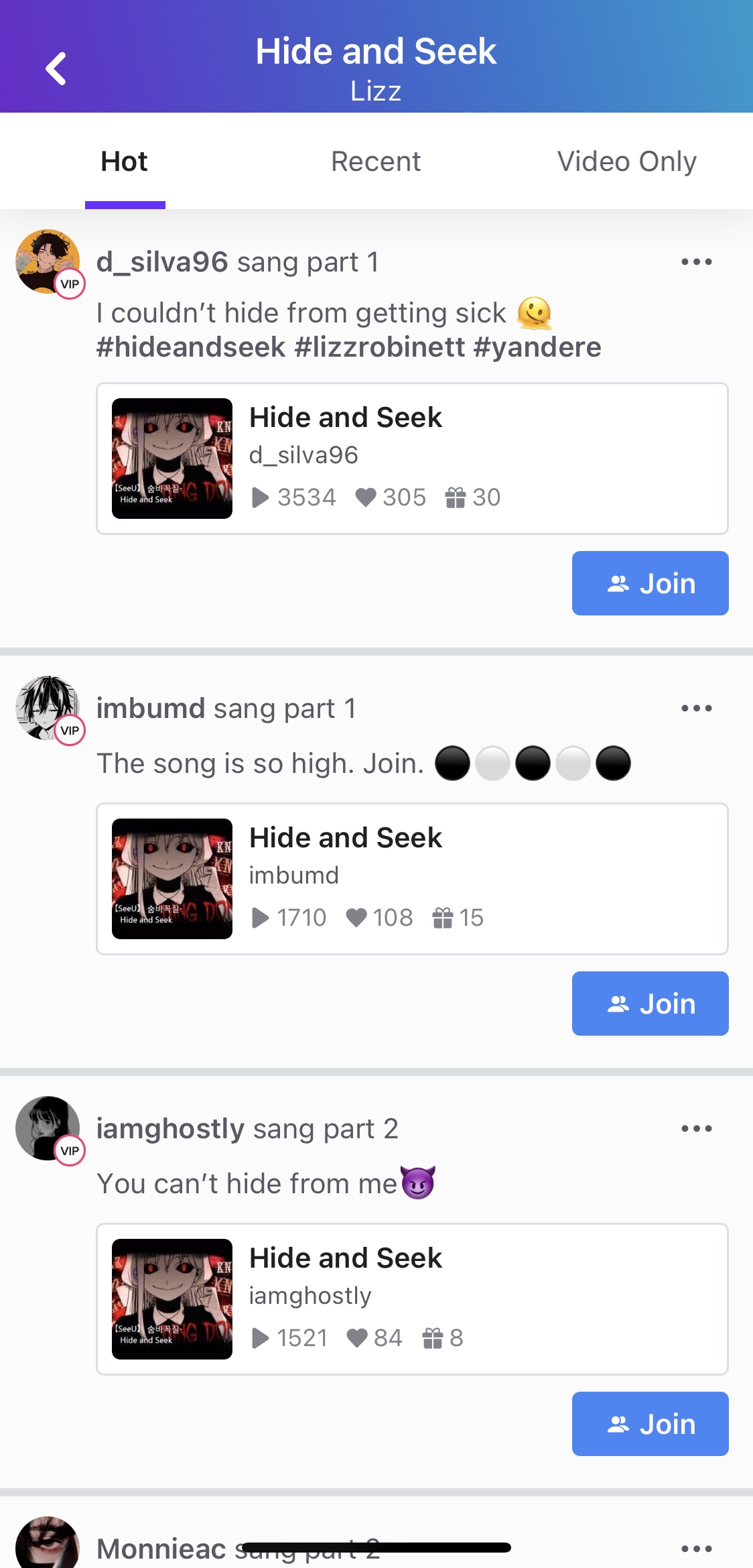753x1568 pixels.
Task: Tap play count icon on d_silva96's recording
Action: coord(260,497)
